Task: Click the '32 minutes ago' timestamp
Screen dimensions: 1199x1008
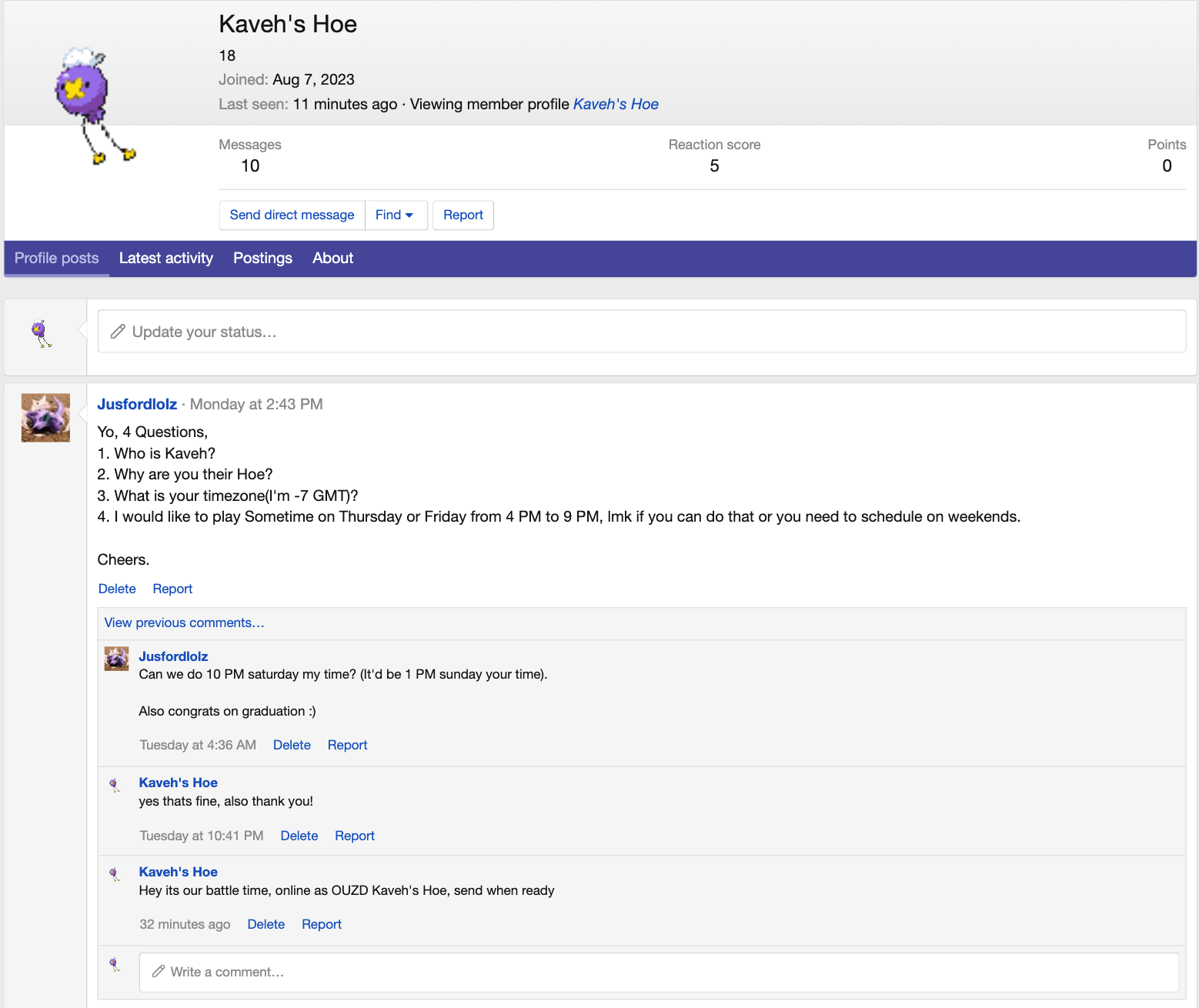Action: pos(185,924)
